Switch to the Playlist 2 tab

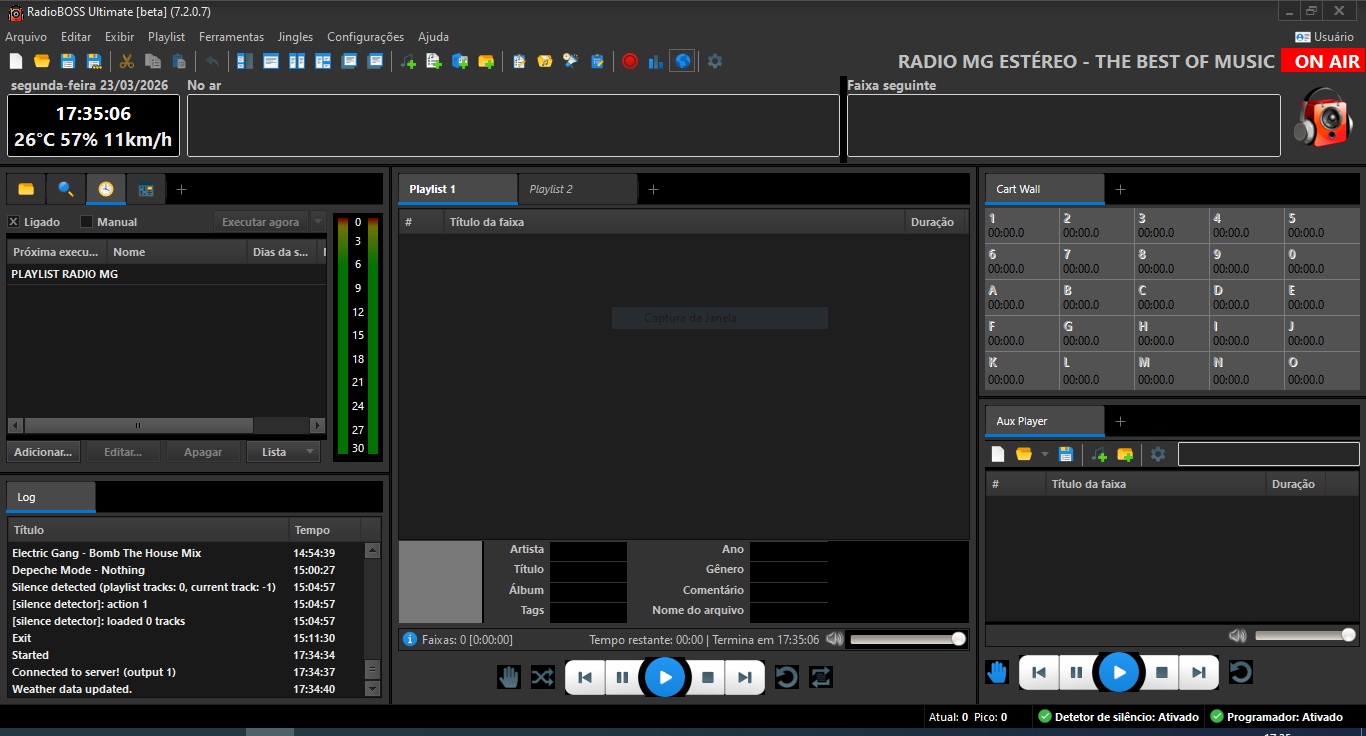(551, 189)
